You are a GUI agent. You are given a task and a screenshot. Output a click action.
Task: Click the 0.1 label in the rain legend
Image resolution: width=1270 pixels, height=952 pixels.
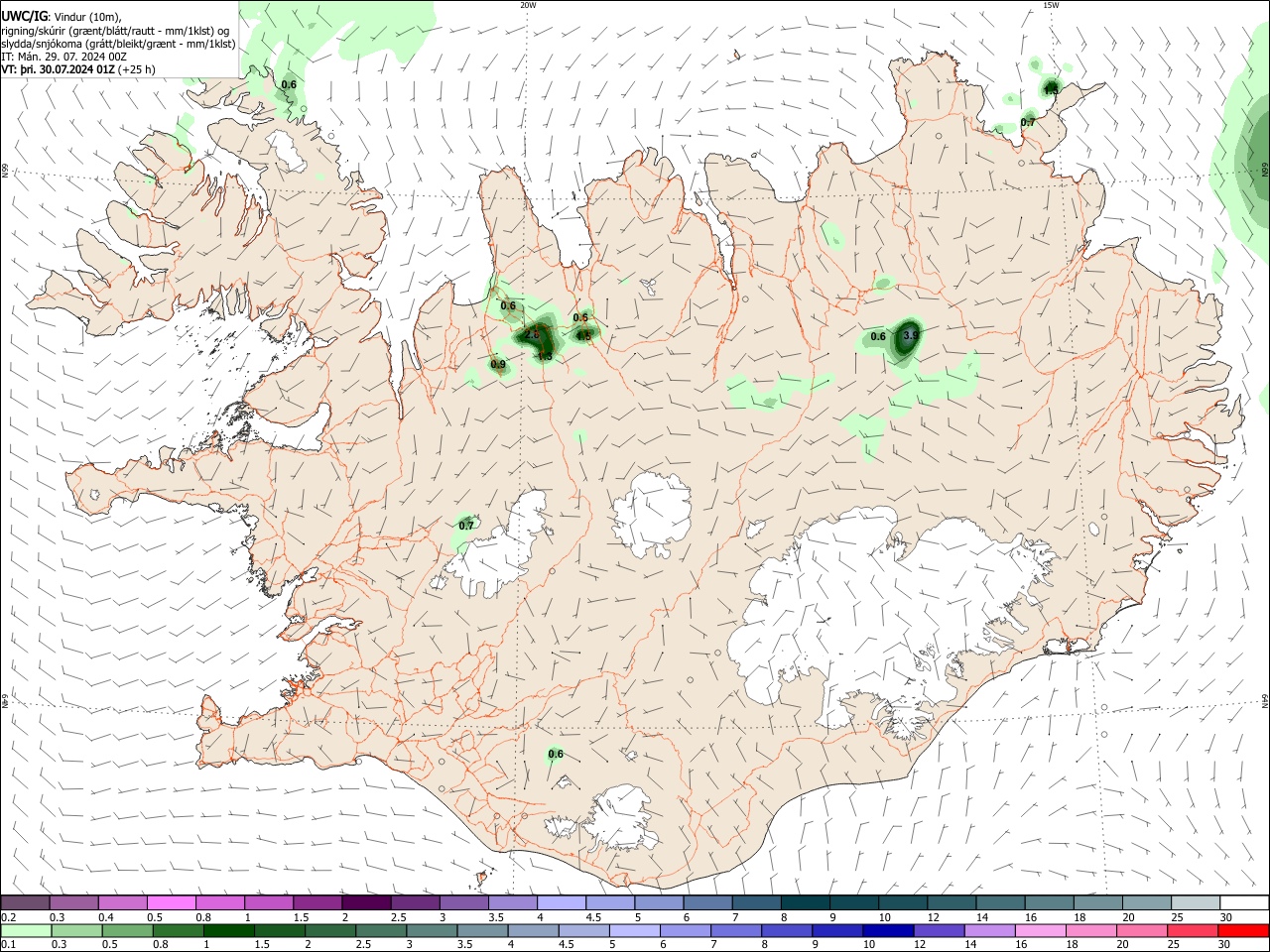pyautogui.click(x=8, y=945)
